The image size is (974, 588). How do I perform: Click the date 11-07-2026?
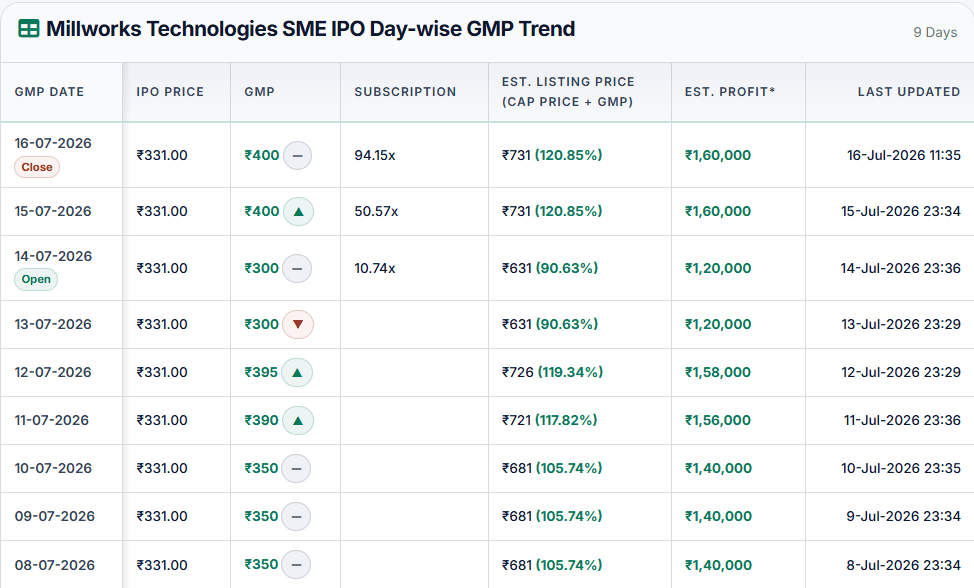tap(52, 420)
